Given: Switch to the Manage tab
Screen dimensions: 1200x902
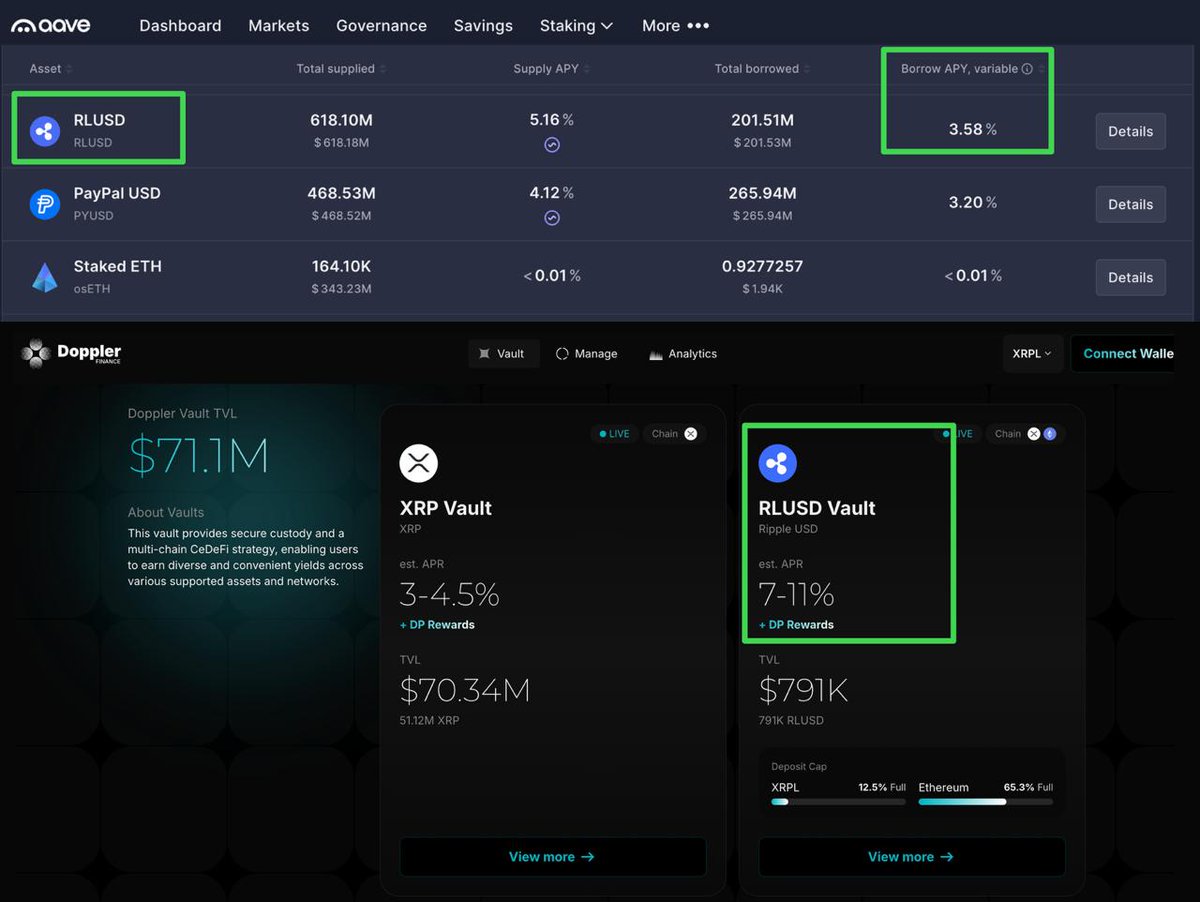Looking at the screenshot, I should pos(587,354).
